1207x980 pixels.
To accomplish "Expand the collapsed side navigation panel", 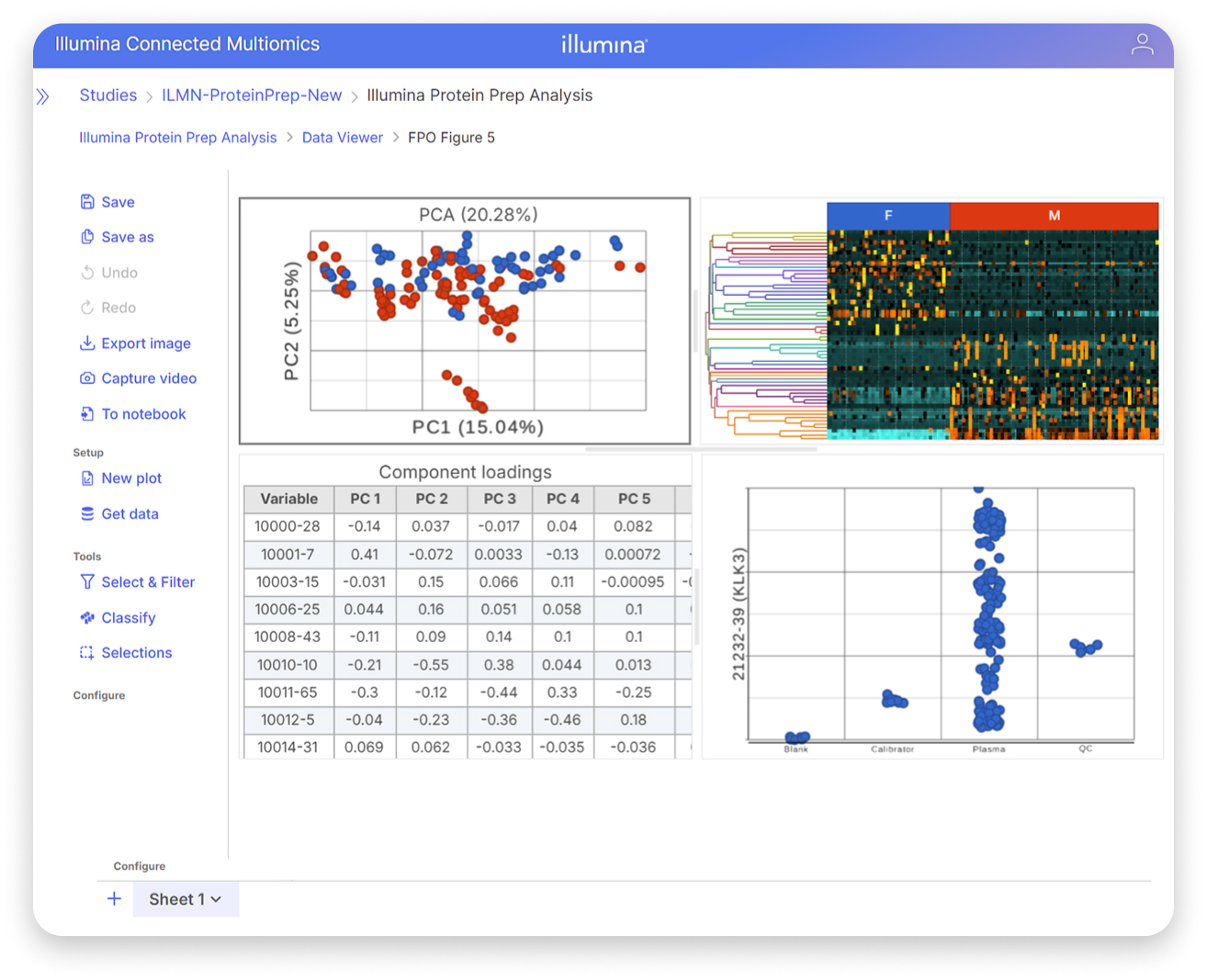I will 43,96.
